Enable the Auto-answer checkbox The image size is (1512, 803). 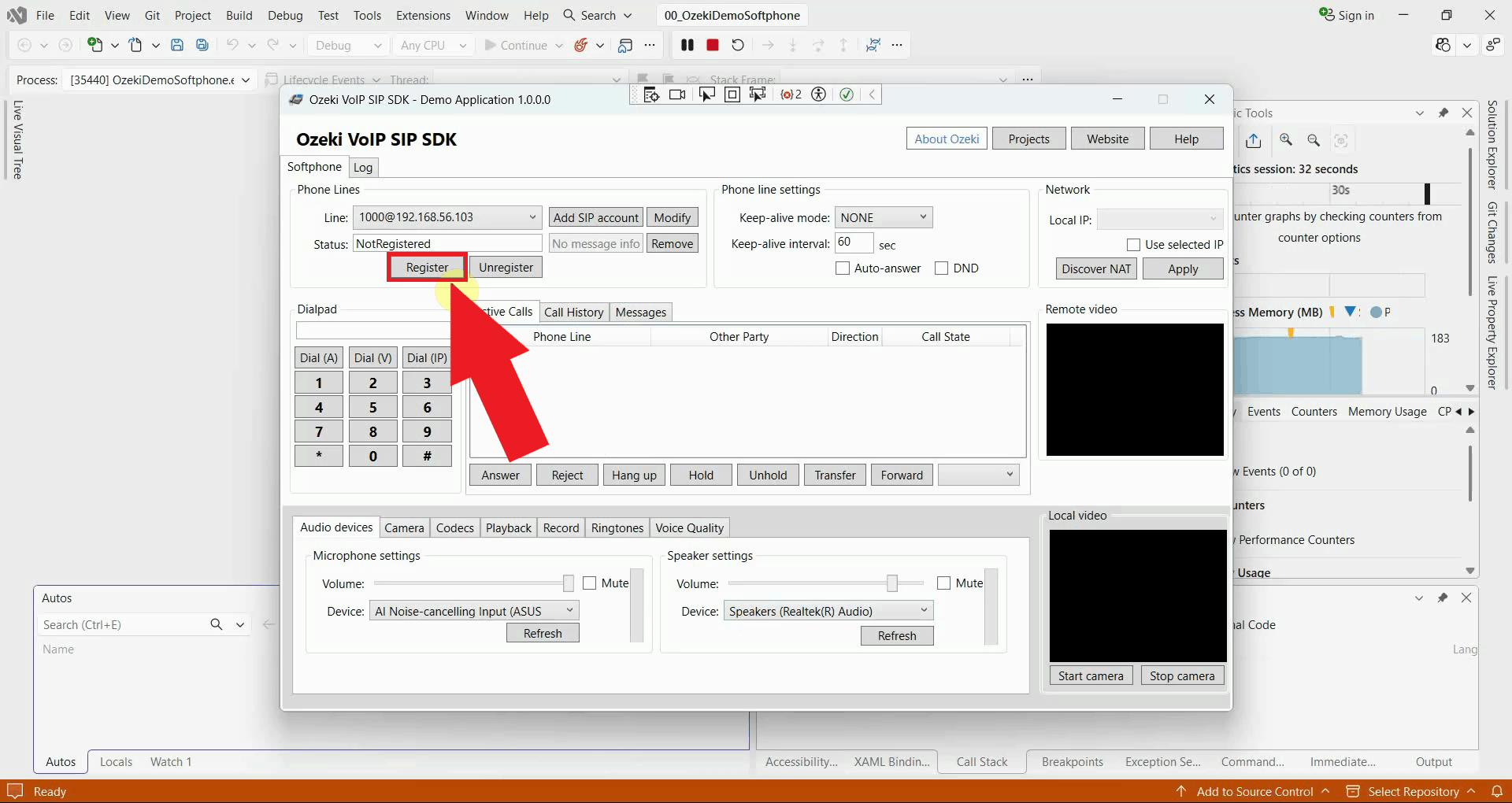point(843,268)
